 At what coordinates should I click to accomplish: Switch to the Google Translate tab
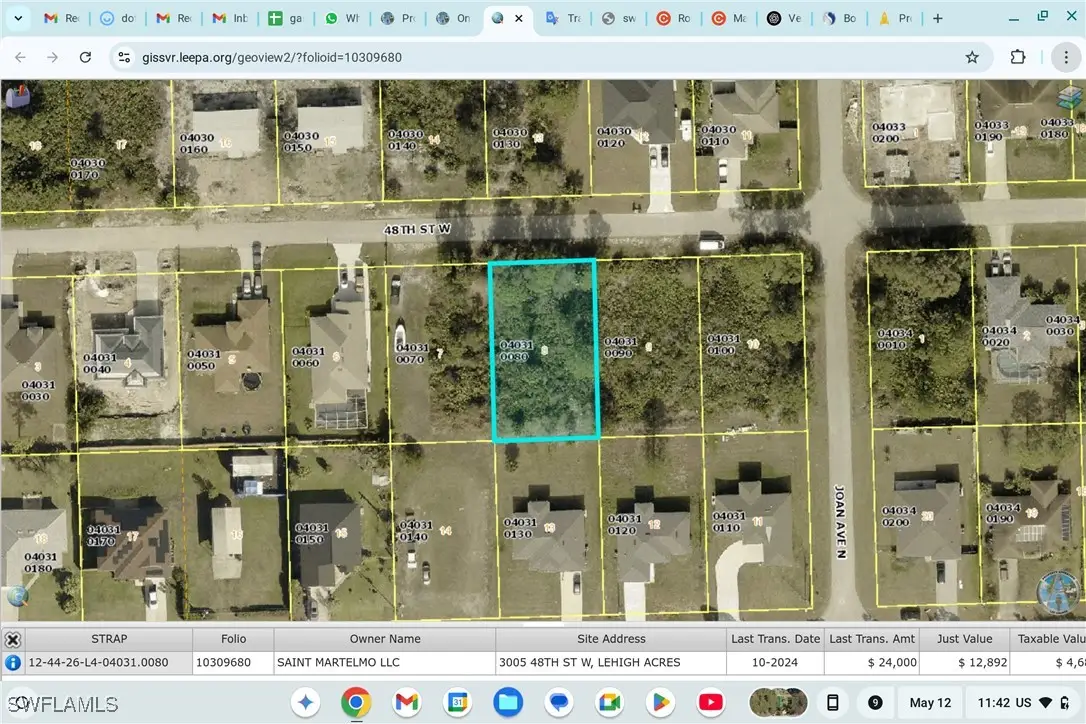(563, 17)
